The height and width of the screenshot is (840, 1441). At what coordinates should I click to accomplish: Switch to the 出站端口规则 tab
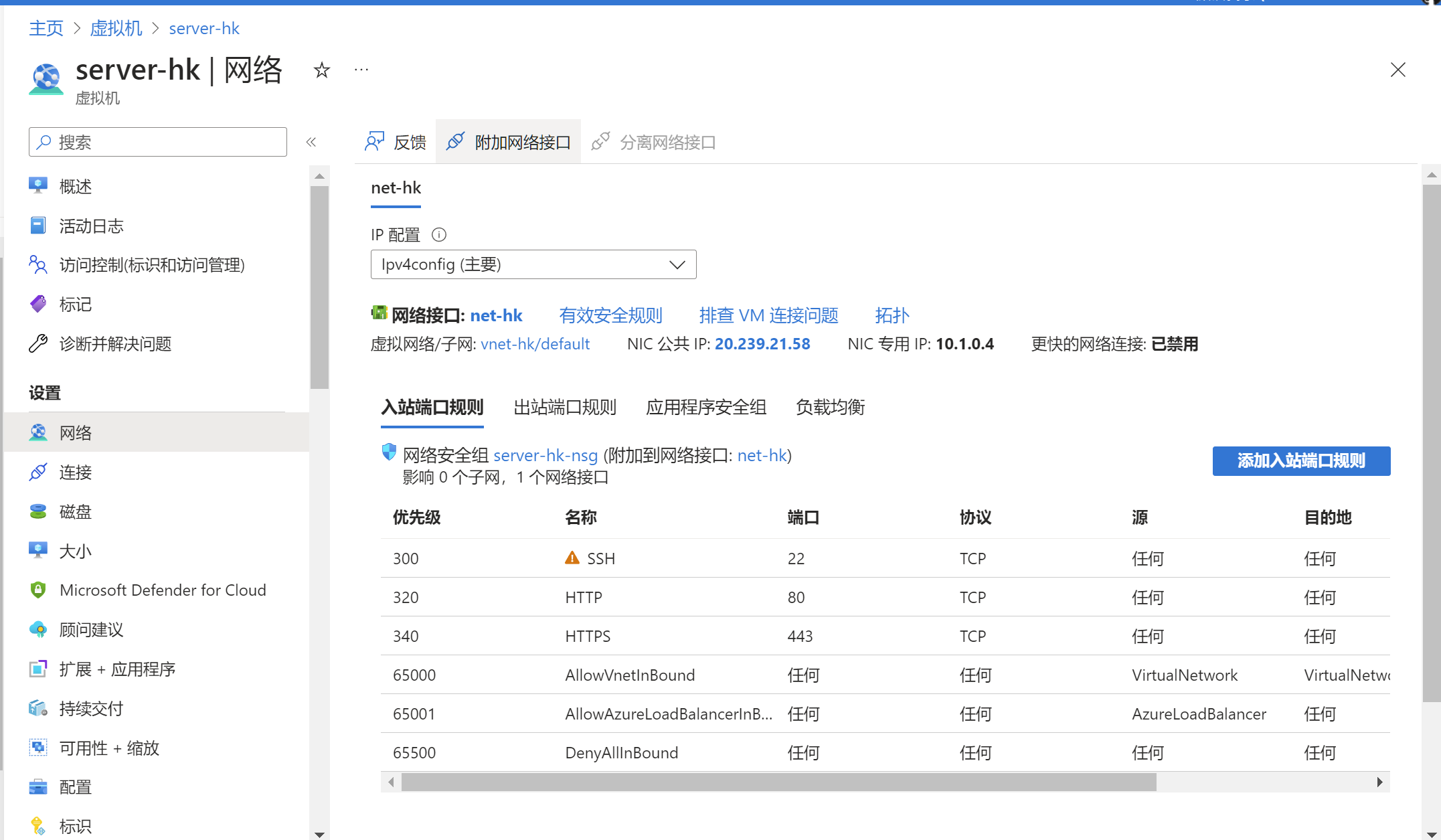point(564,407)
